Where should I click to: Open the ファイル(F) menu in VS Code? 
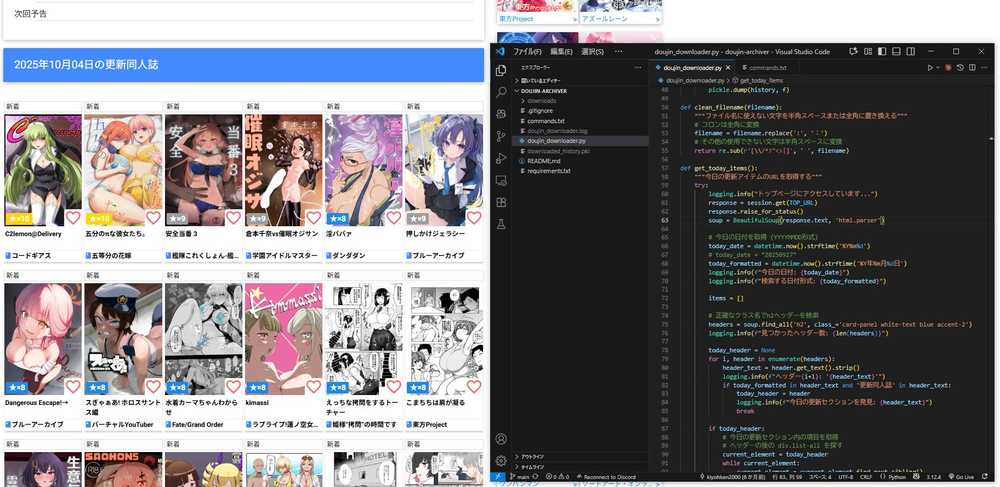coord(527,52)
